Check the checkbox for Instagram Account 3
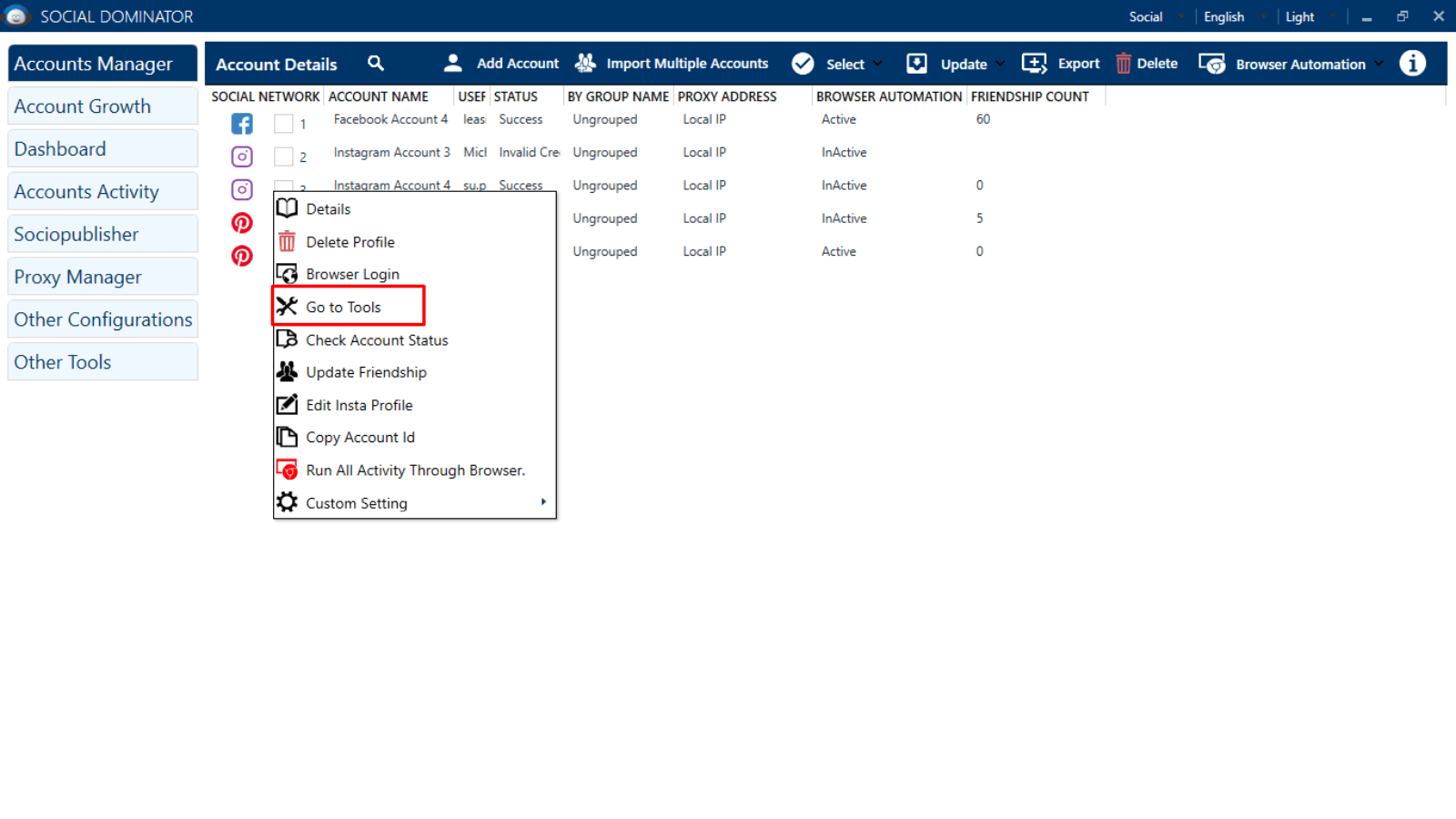 coord(284,157)
